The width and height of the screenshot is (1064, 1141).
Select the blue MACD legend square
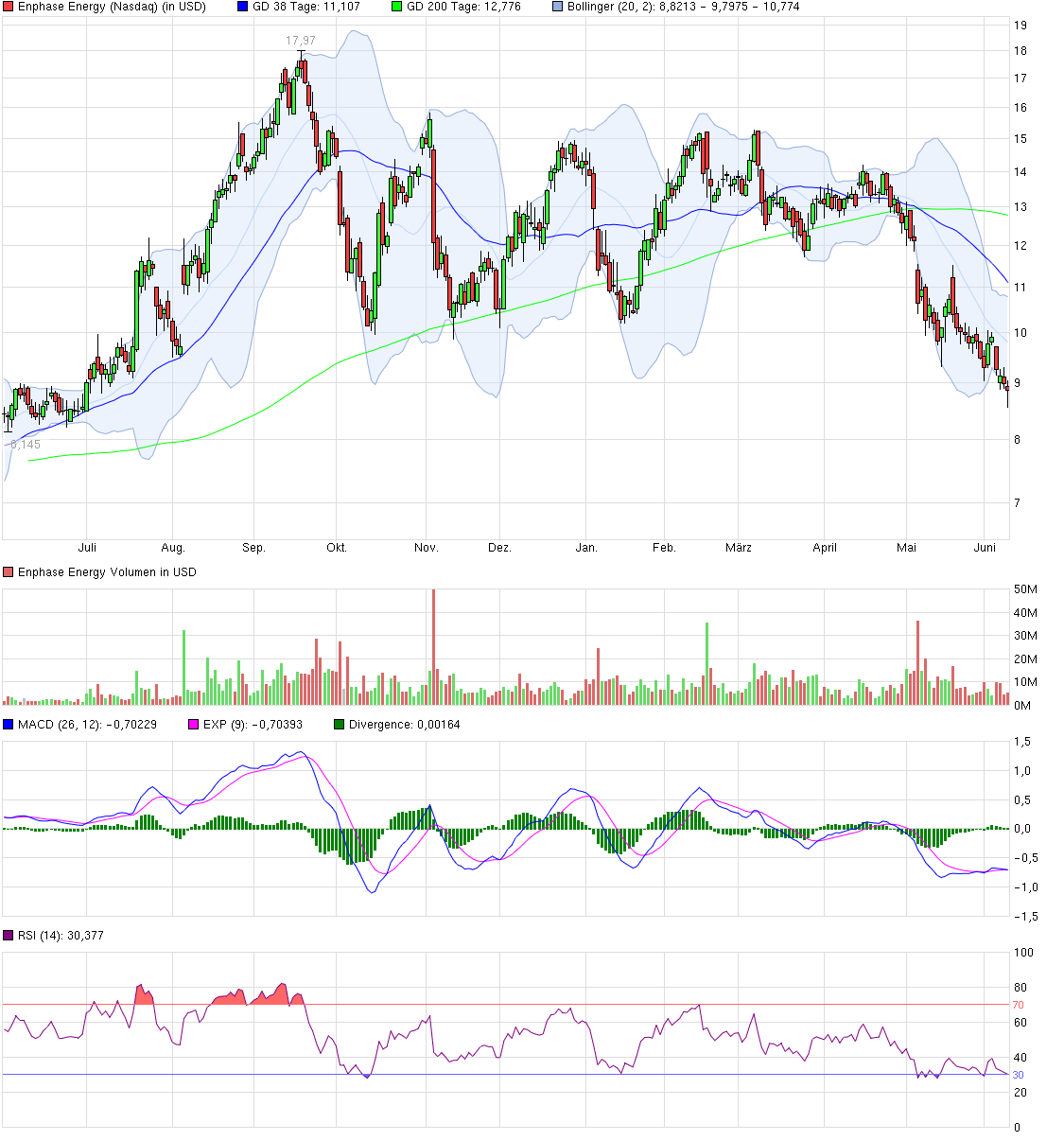[9, 724]
